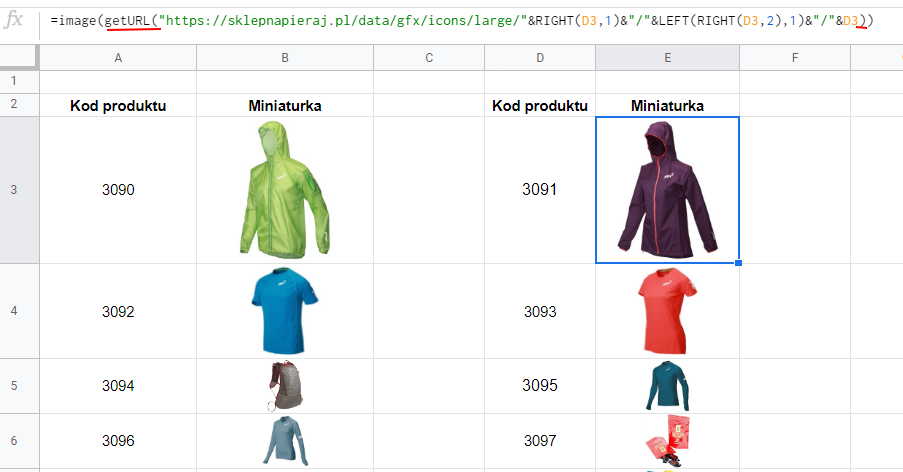Select the 'Kod produktu' header in column A
Viewport: 903px width, 472px height.
pyautogui.click(x=118, y=106)
